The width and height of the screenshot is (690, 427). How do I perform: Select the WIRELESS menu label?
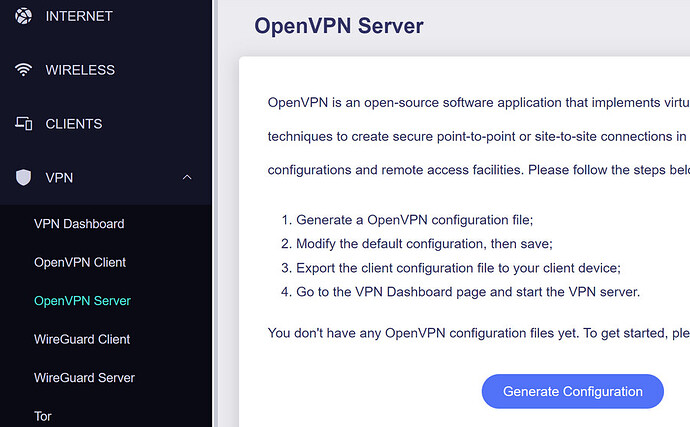(80, 70)
